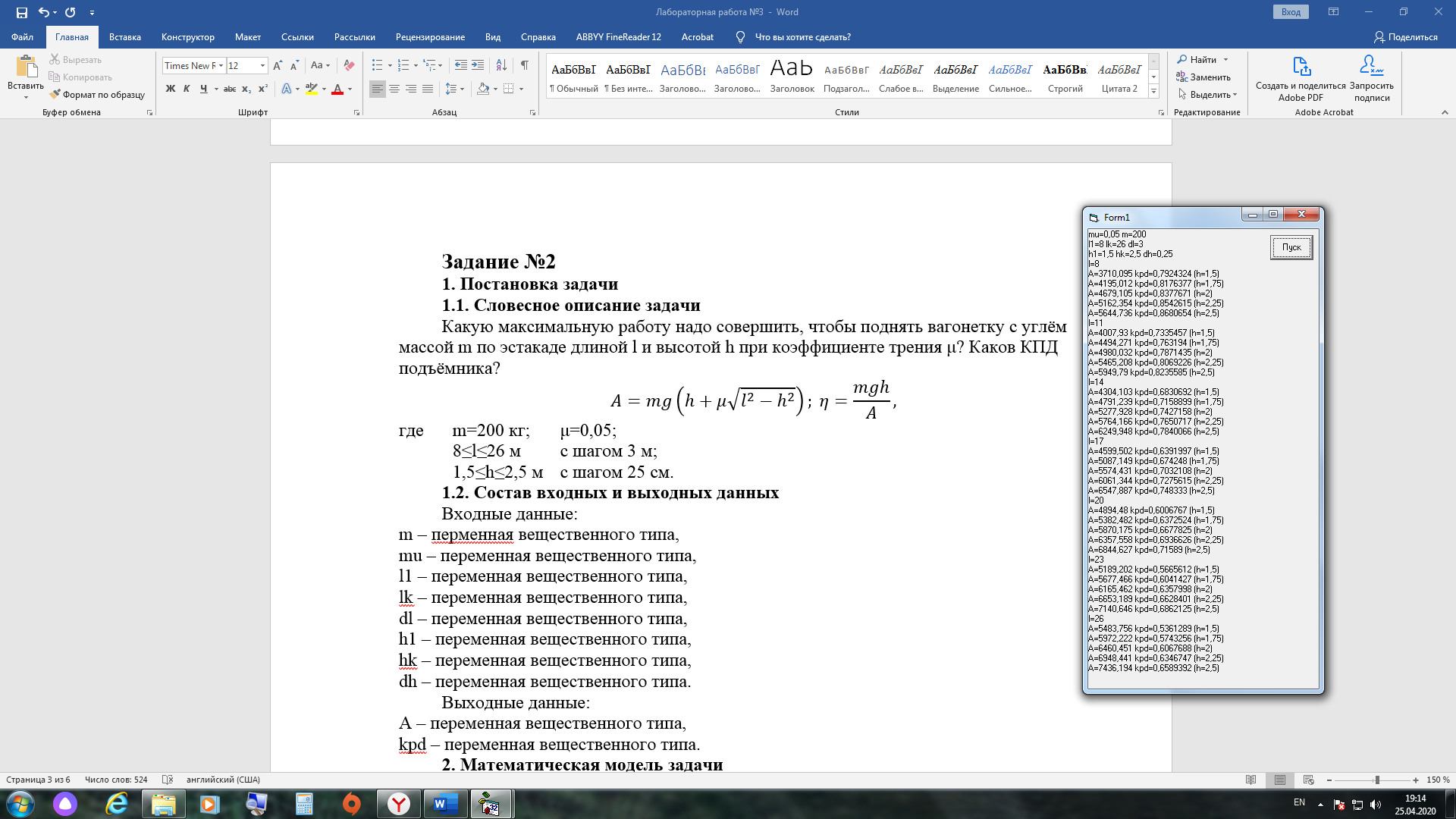Screen dimensions: 1456x819
Task: Adjust the zoom slider handle
Action: 1377,780
